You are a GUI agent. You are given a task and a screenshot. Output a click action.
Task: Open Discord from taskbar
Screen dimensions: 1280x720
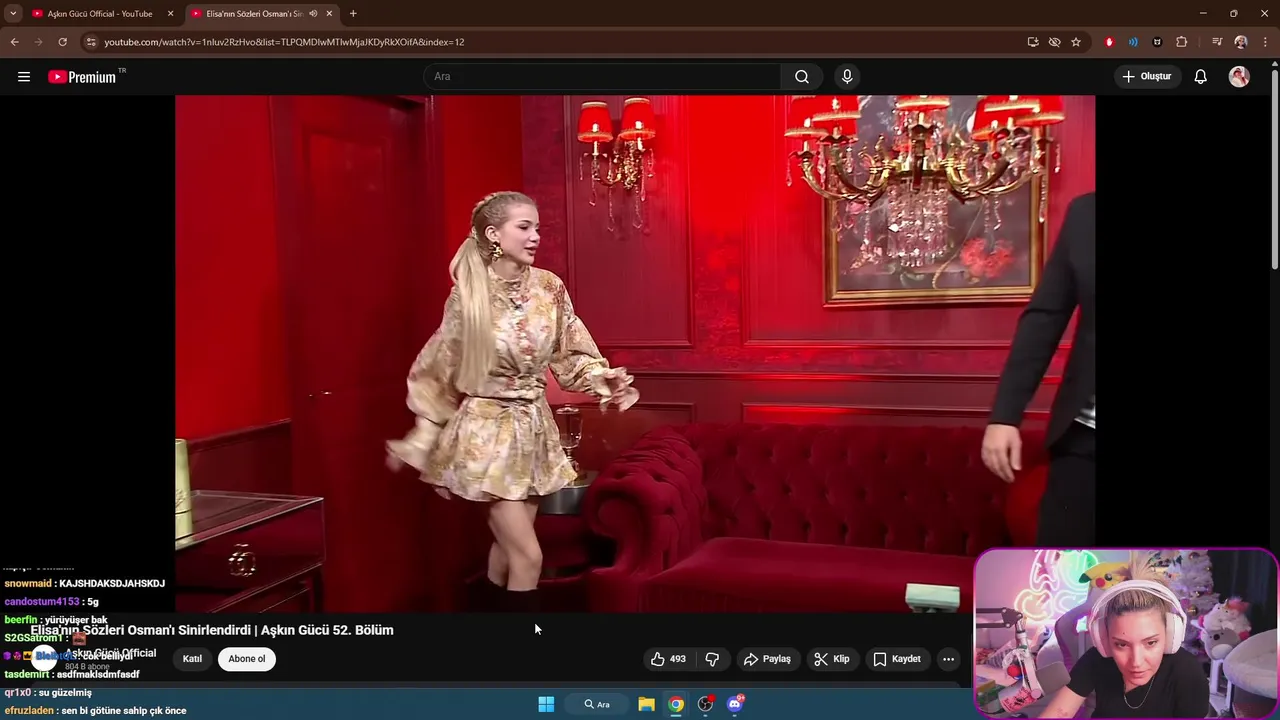coord(735,704)
